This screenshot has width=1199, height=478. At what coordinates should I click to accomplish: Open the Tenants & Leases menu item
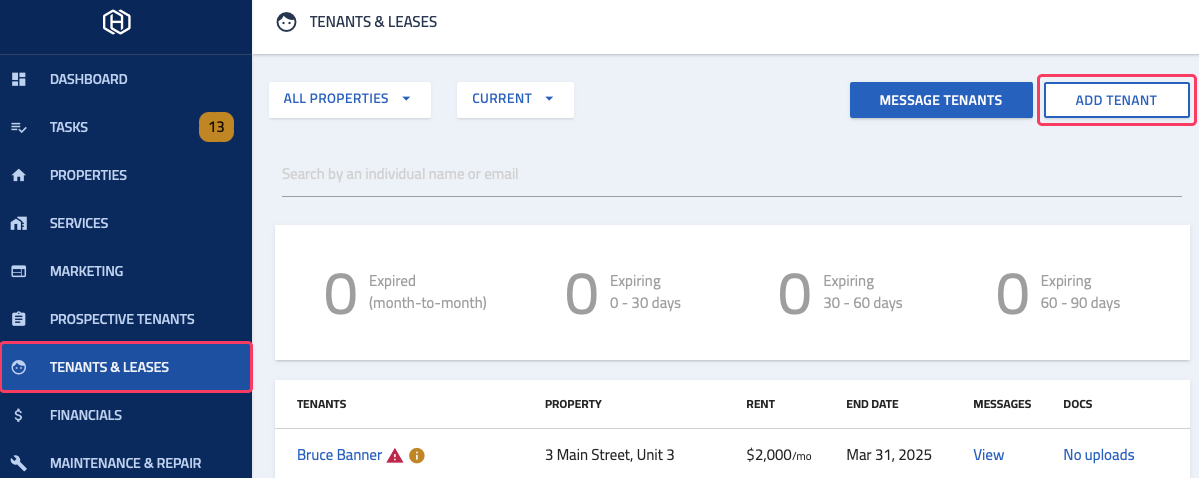[x=126, y=367]
